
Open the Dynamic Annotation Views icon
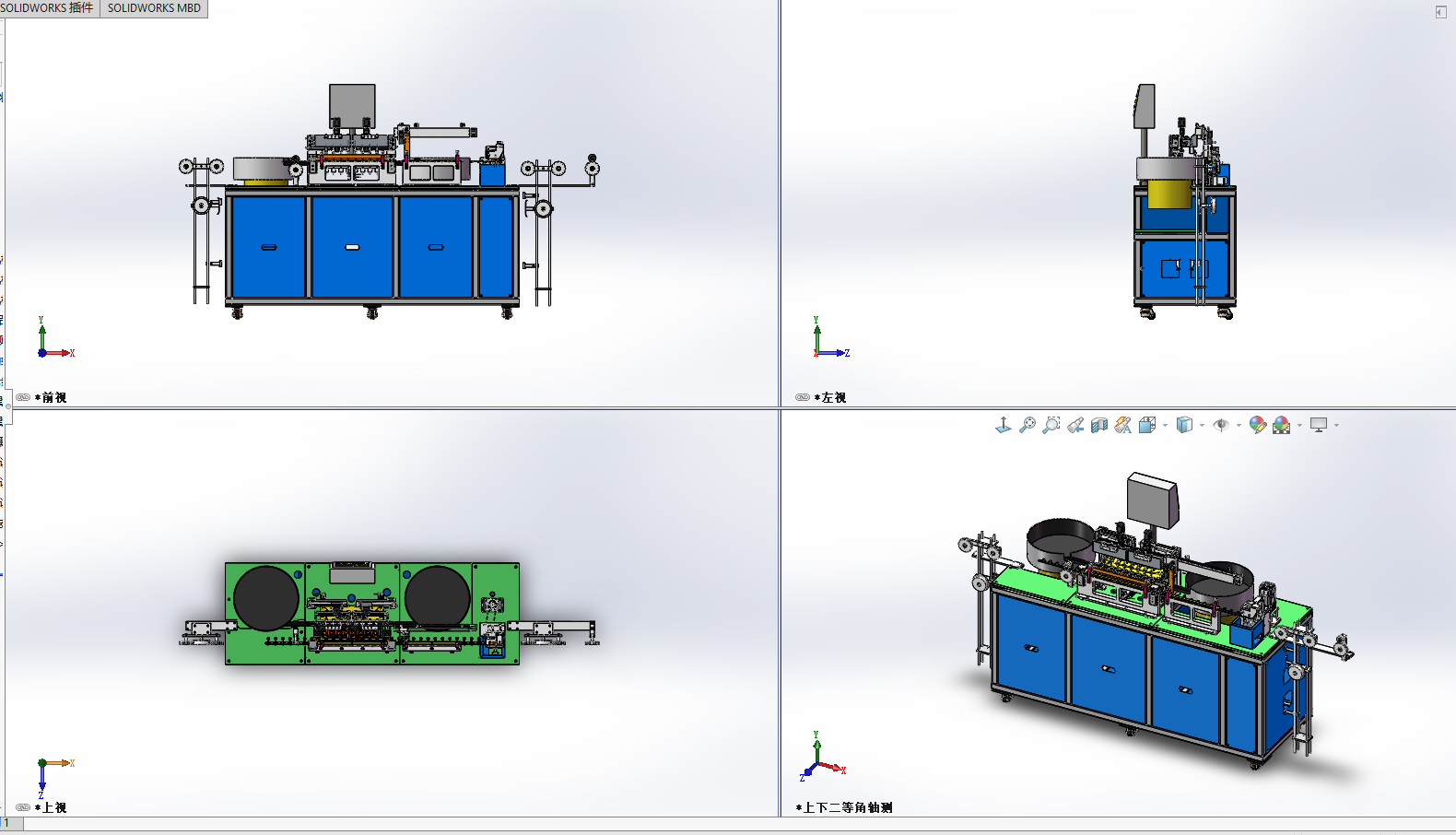pos(1122,425)
